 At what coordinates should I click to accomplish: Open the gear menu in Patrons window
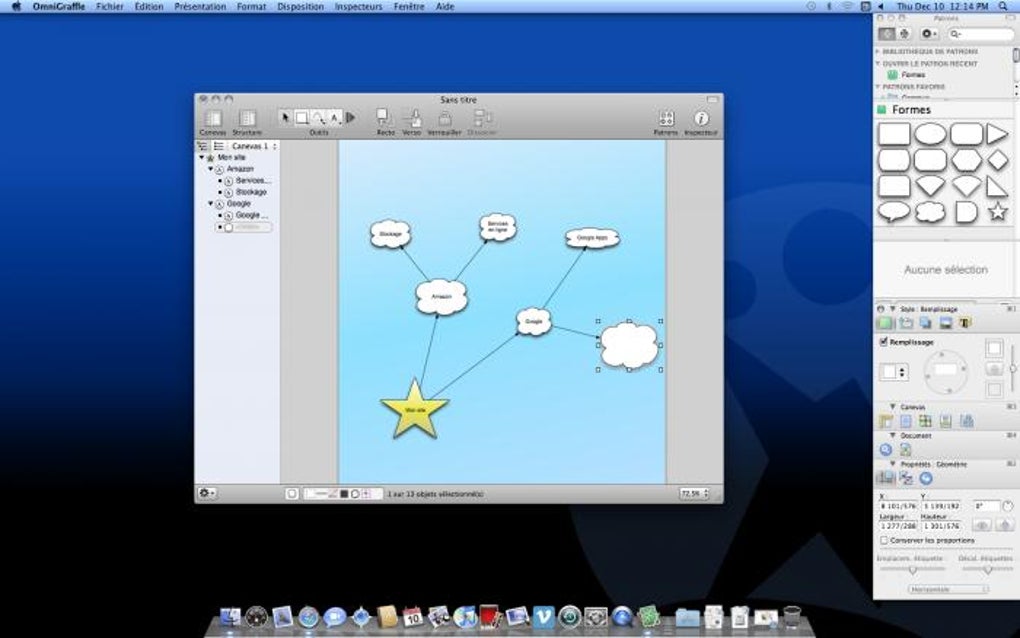[x=928, y=34]
